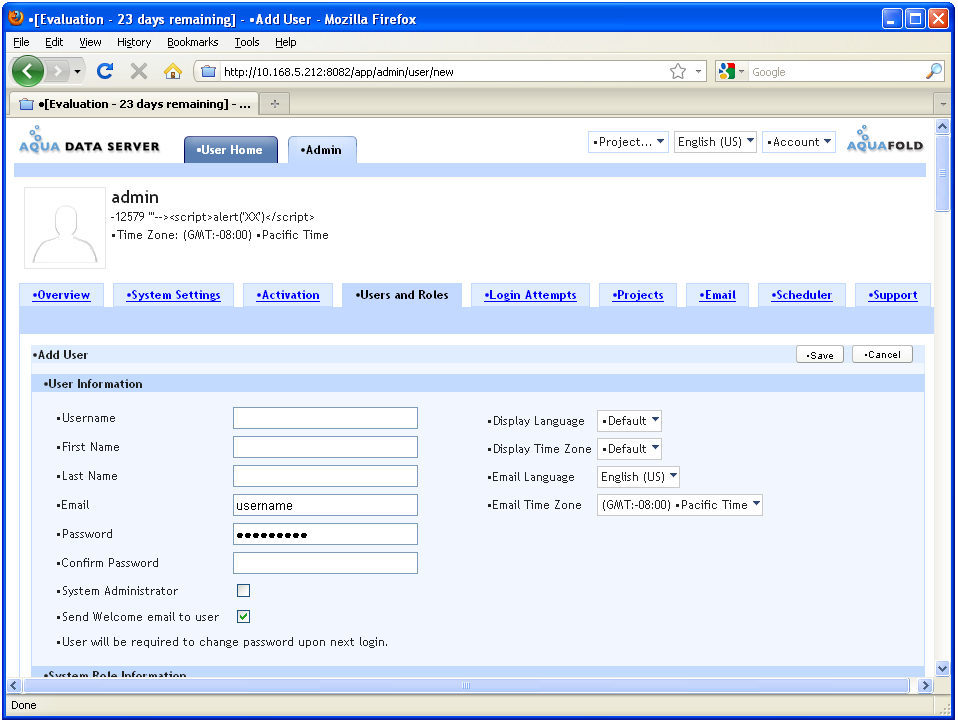Click the Confirm Password field
The image size is (958, 722).
click(325, 563)
